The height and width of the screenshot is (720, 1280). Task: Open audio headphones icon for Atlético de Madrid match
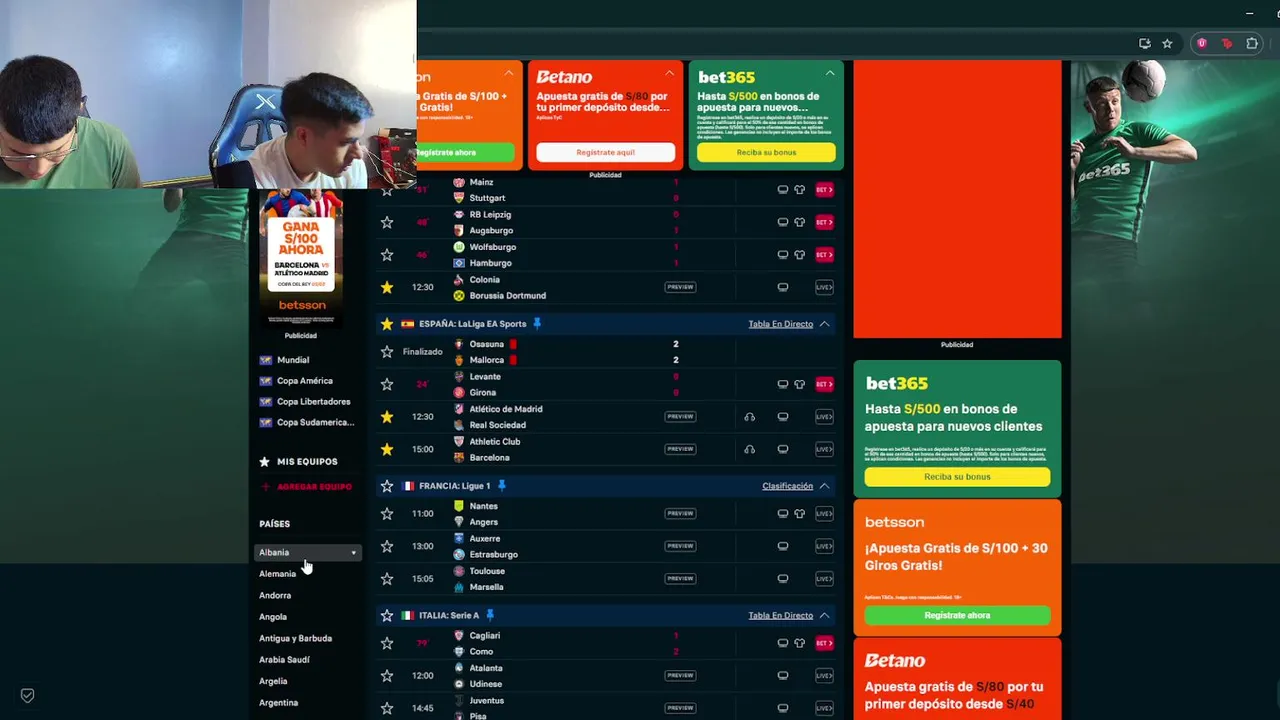(x=750, y=417)
